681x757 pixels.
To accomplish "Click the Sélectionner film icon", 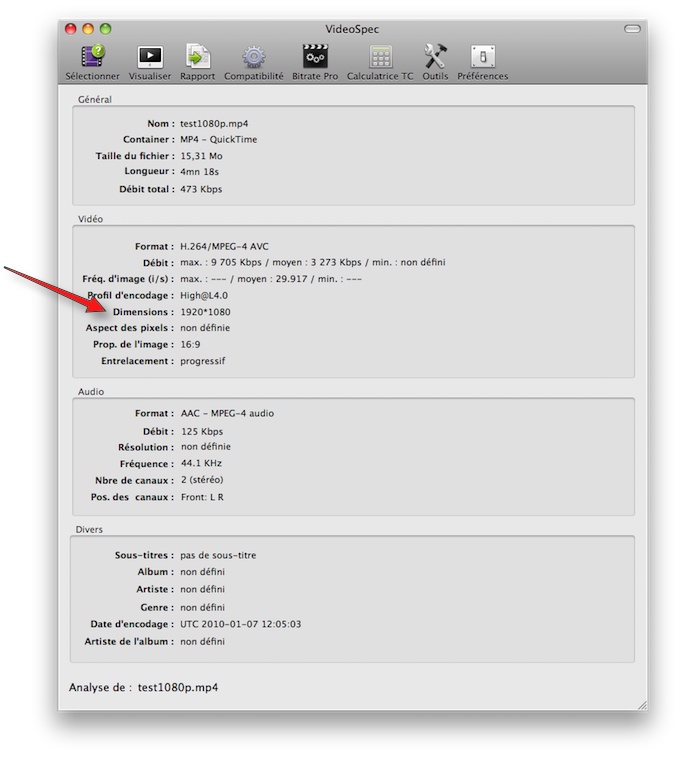I will coord(92,57).
